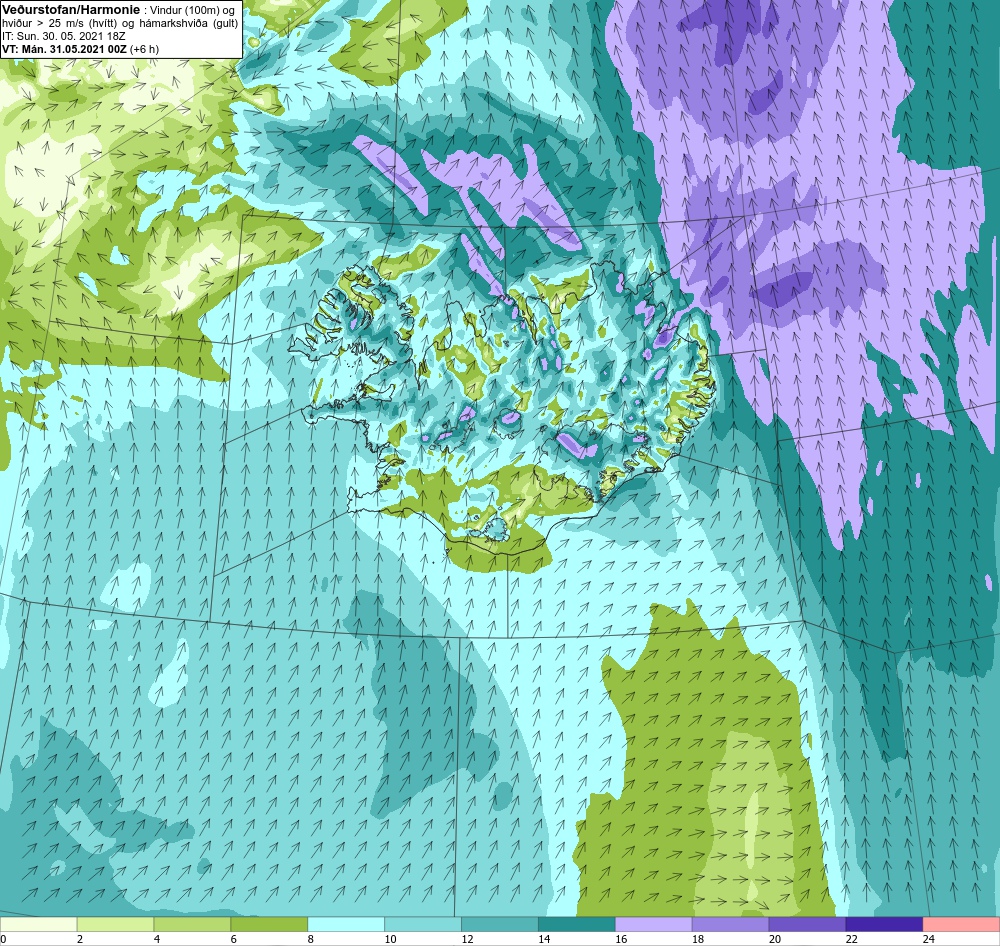Screen dimensions: 1000x946
Task: Click the light green 2–4 m/s legend swatch
Action: [x=115, y=924]
